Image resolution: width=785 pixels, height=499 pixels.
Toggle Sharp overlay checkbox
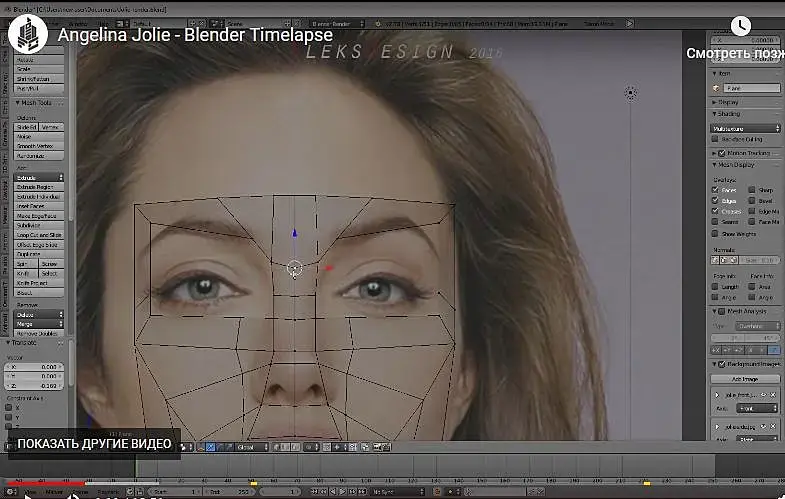[751, 190]
